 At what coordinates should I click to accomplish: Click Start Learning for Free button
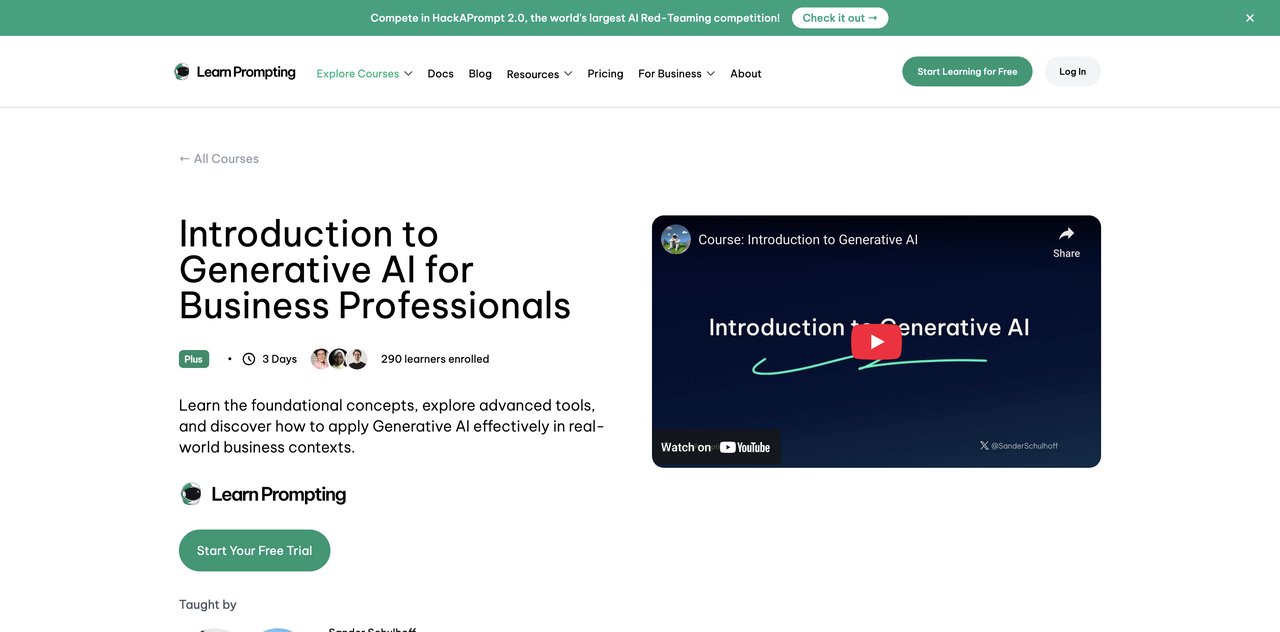tap(967, 71)
